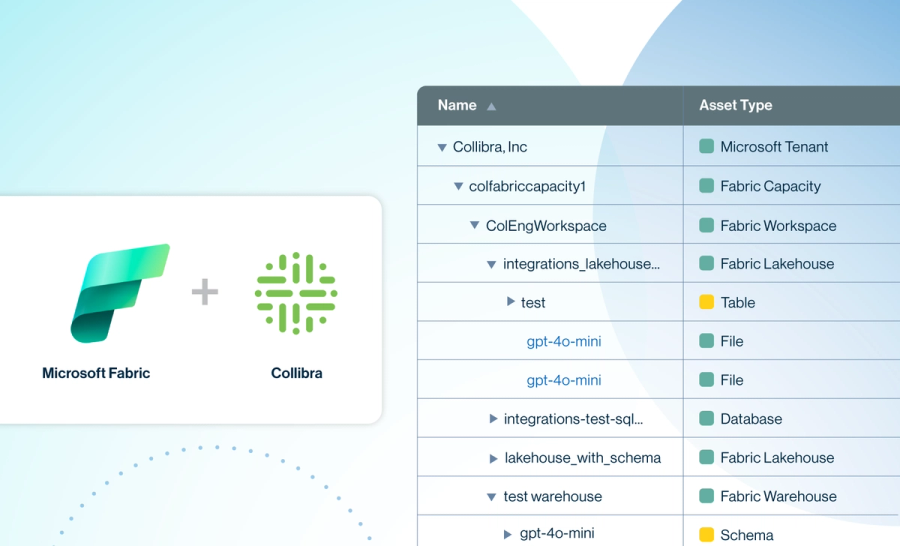Viewport: 900px width, 546px height.
Task: Click the yellow icon beside Table
Action: pos(707,302)
